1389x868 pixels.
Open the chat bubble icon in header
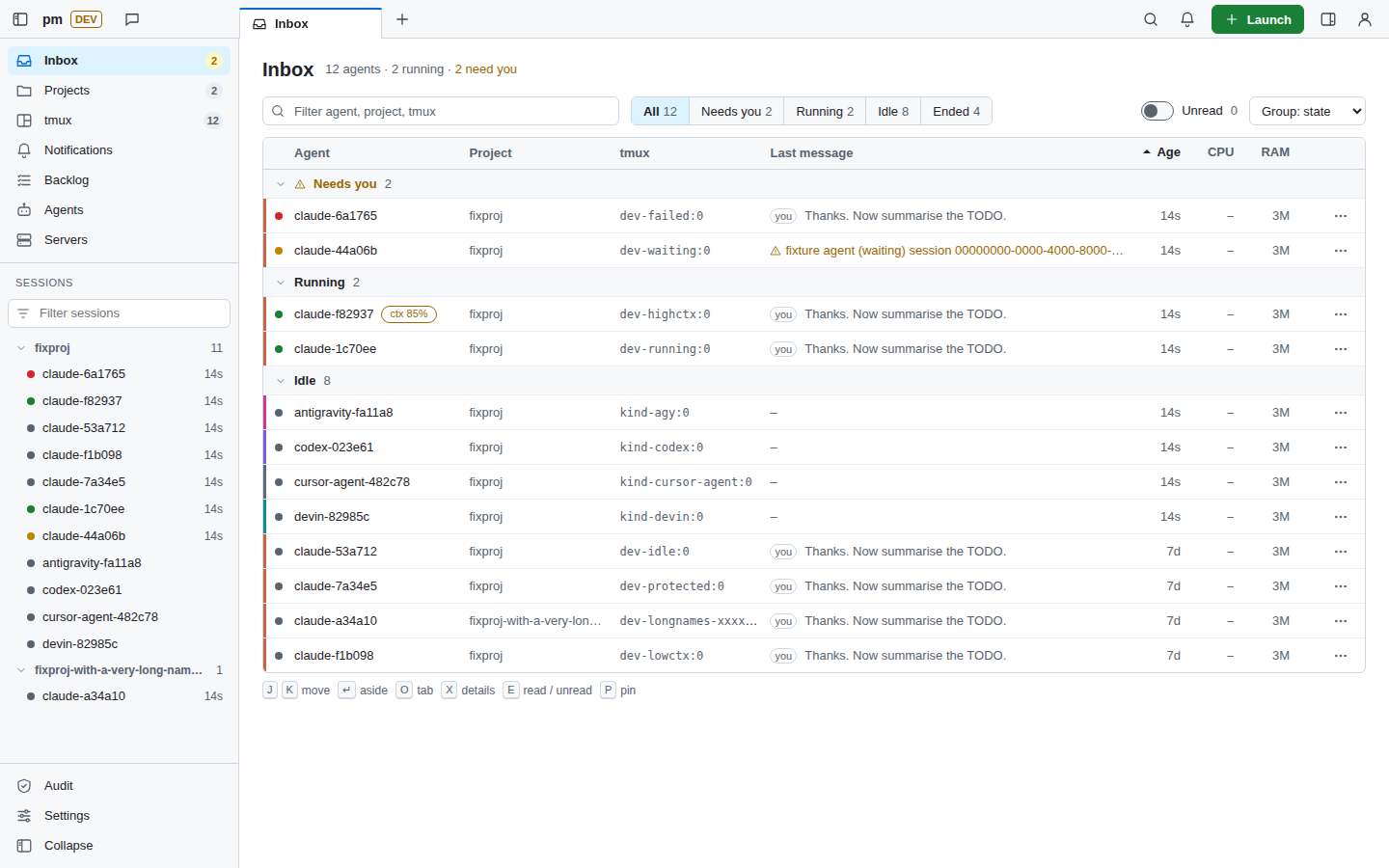click(132, 19)
